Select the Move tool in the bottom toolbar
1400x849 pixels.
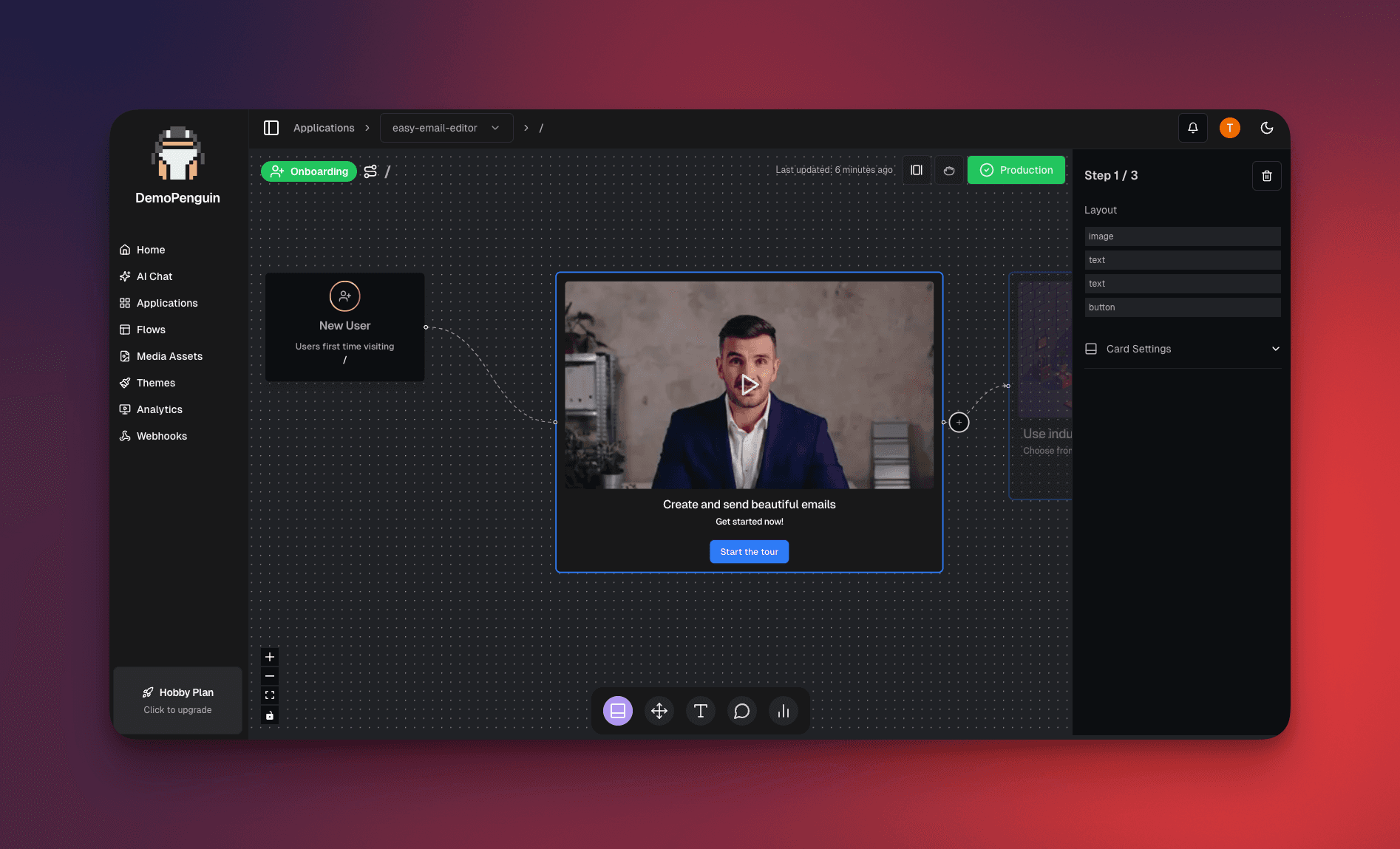pos(659,711)
